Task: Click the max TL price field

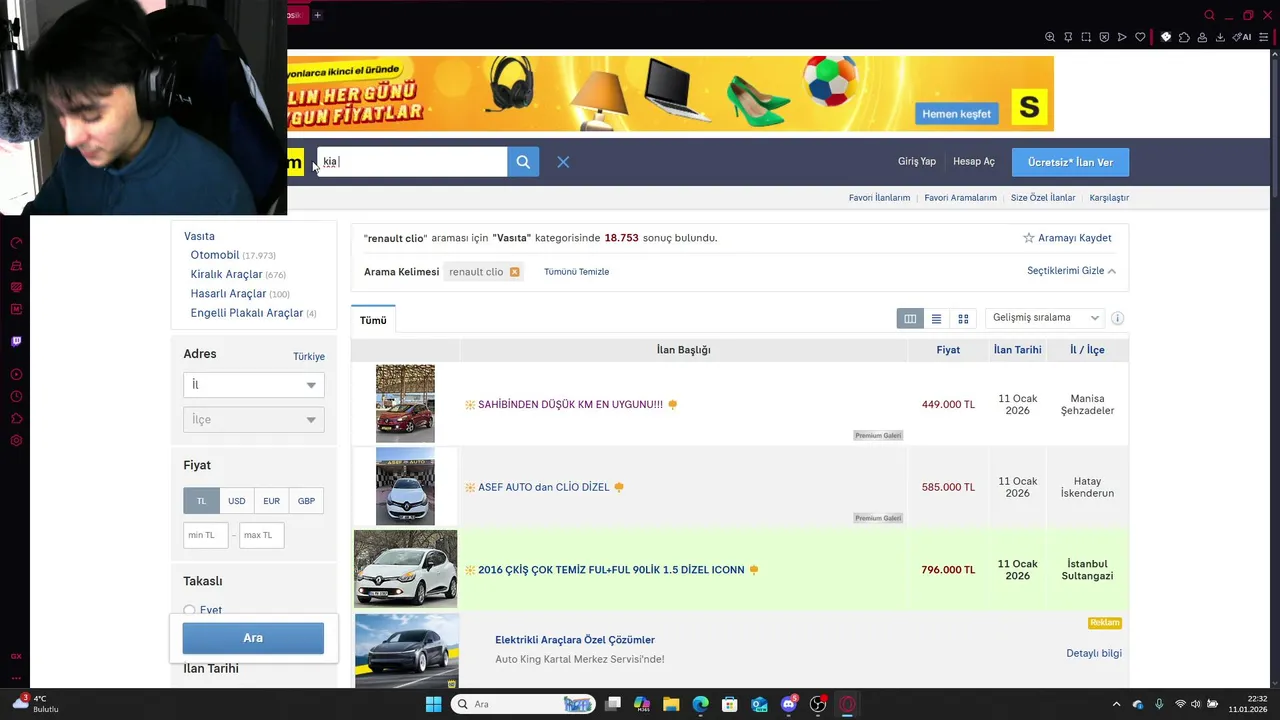Action: pos(262,535)
